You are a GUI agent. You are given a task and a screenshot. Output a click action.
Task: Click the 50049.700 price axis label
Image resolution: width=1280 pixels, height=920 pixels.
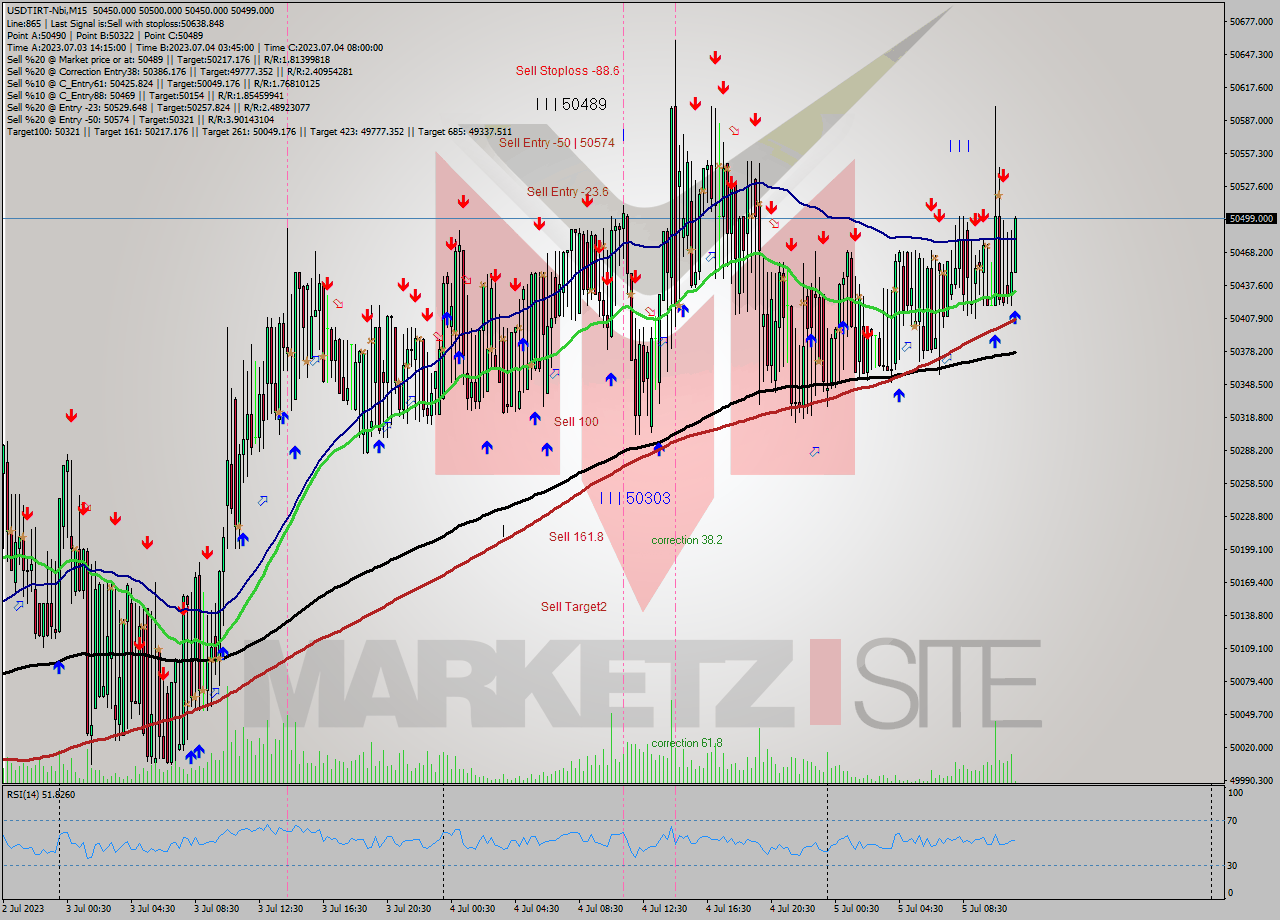click(1251, 714)
